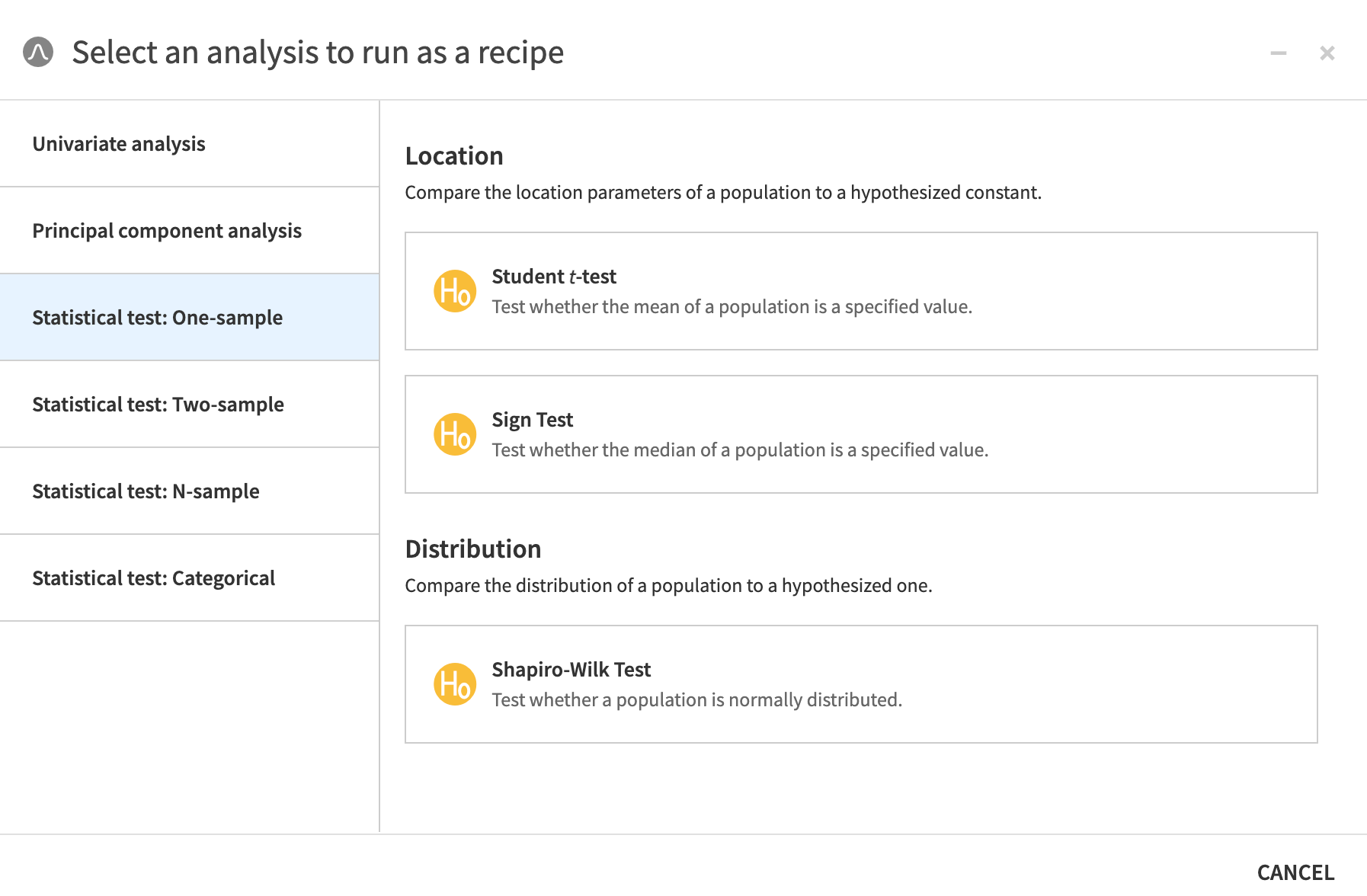Click the Location section heading

(x=454, y=155)
